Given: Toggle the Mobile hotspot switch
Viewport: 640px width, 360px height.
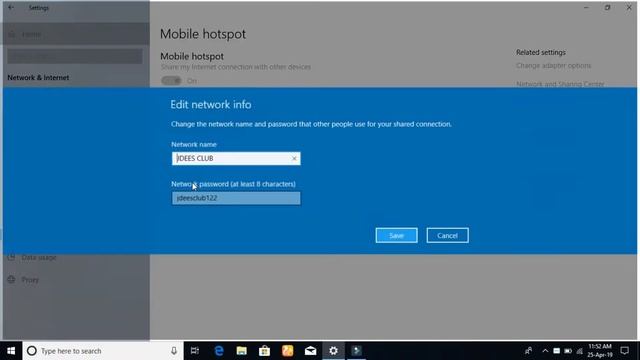Looking at the screenshot, I should (x=171, y=81).
